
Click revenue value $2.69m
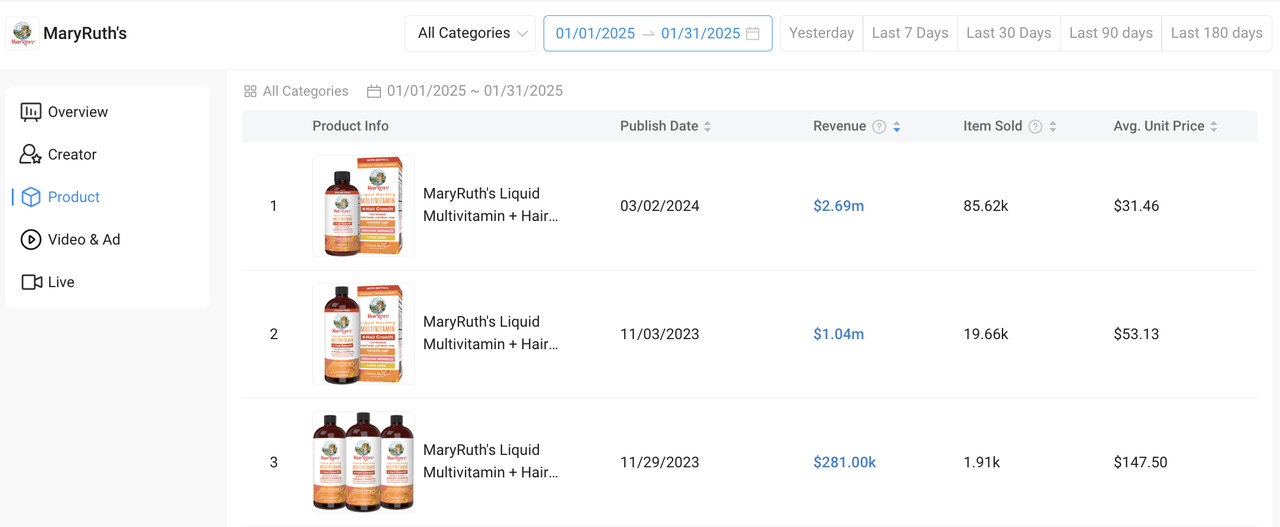coord(838,206)
